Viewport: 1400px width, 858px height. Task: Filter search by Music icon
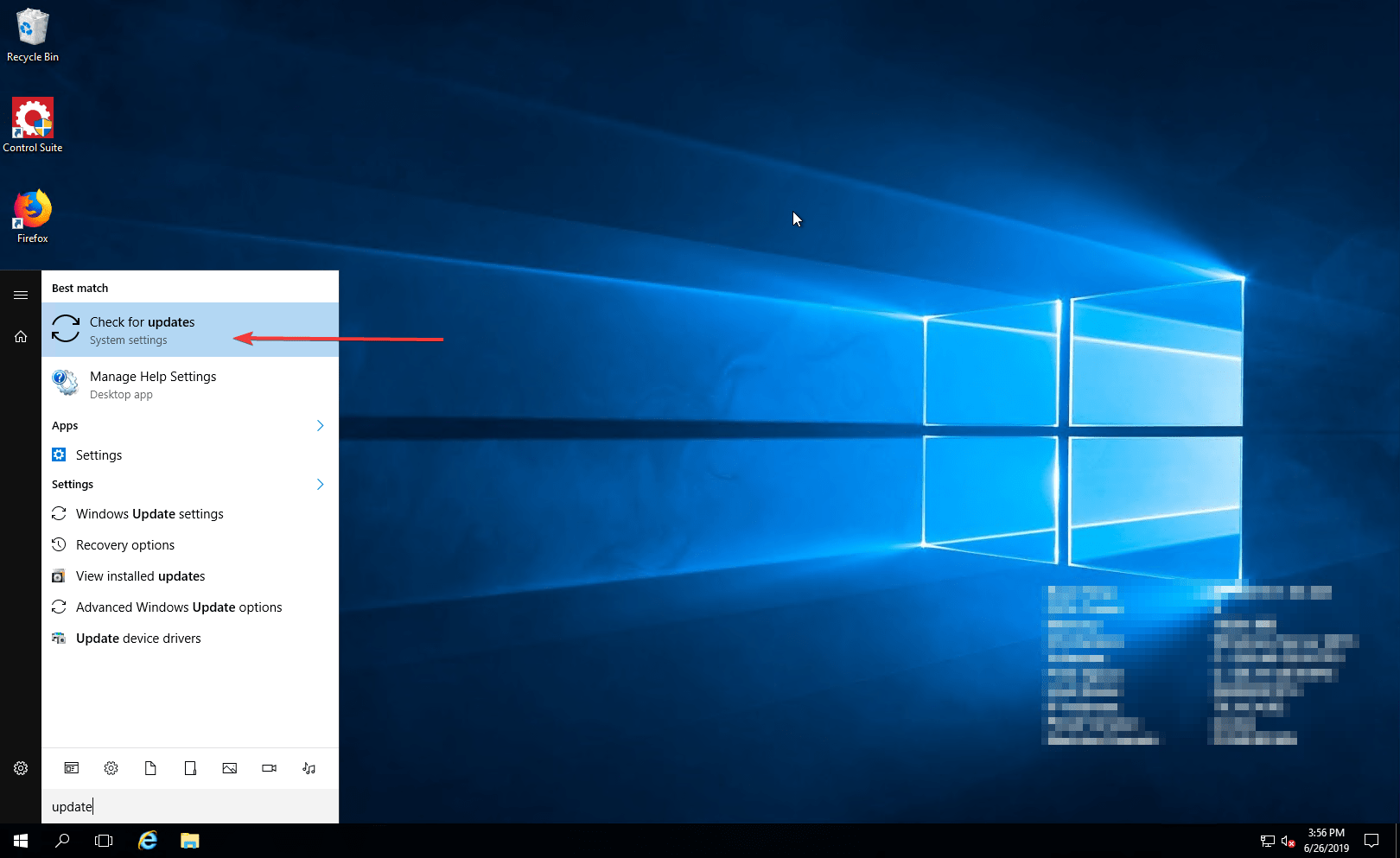309,768
